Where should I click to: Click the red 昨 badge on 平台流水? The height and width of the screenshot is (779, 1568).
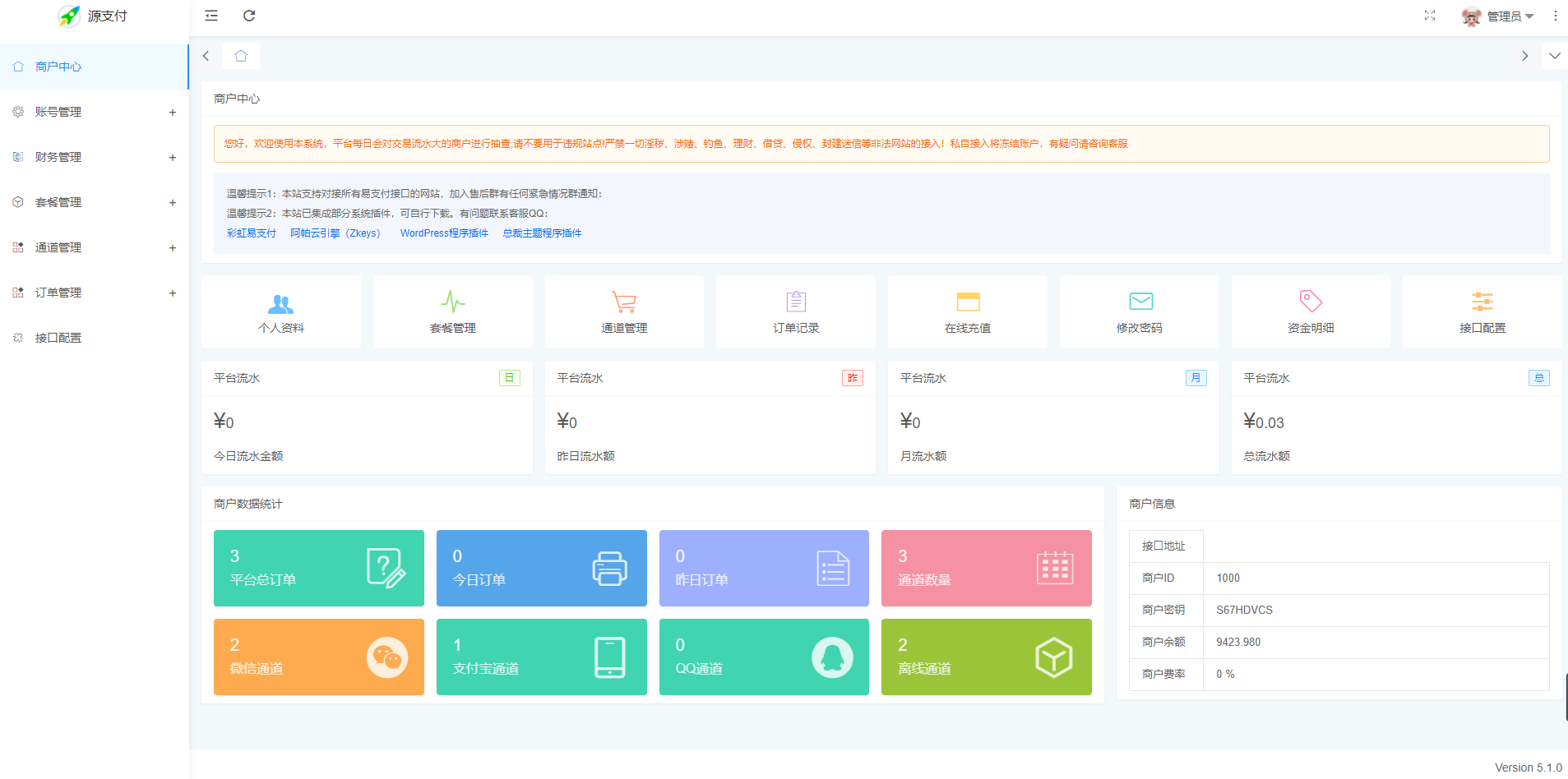tap(853, 378)
